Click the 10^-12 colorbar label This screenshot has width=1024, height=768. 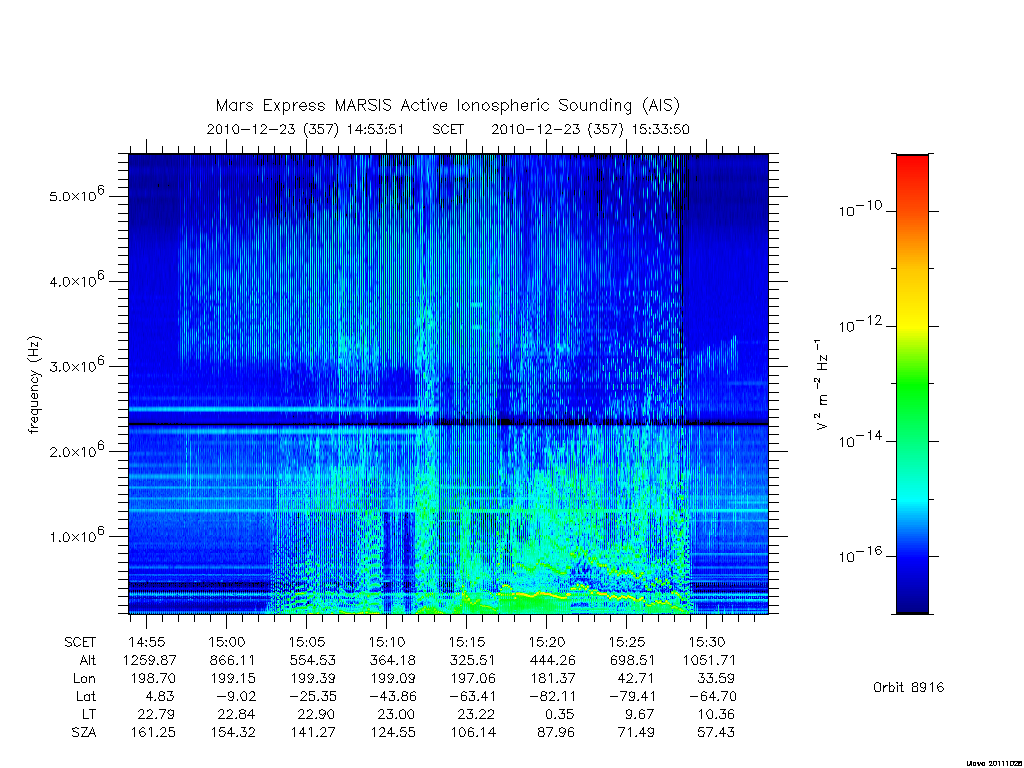tap(860, 325)
